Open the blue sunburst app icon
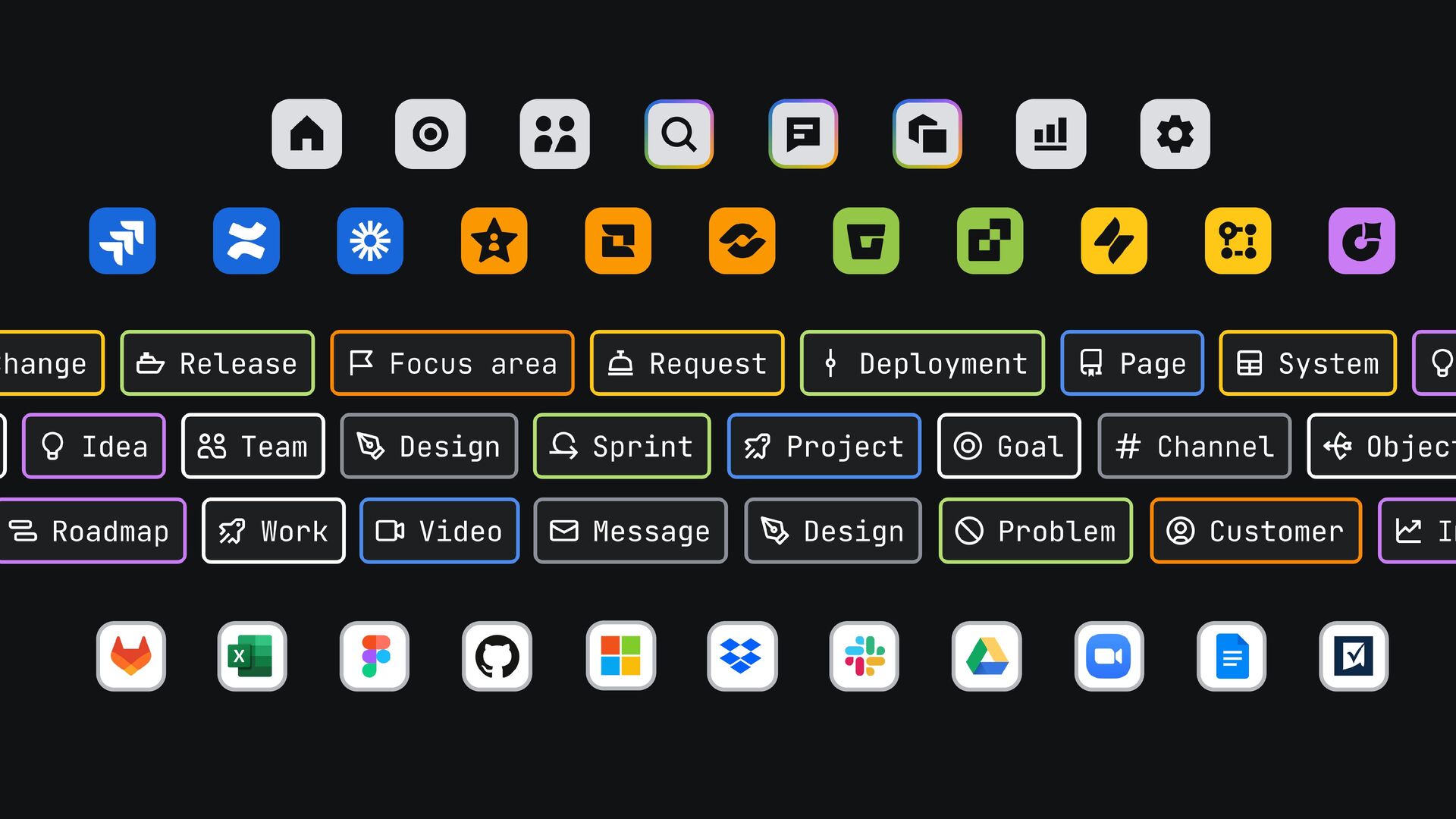 [370, 241]
